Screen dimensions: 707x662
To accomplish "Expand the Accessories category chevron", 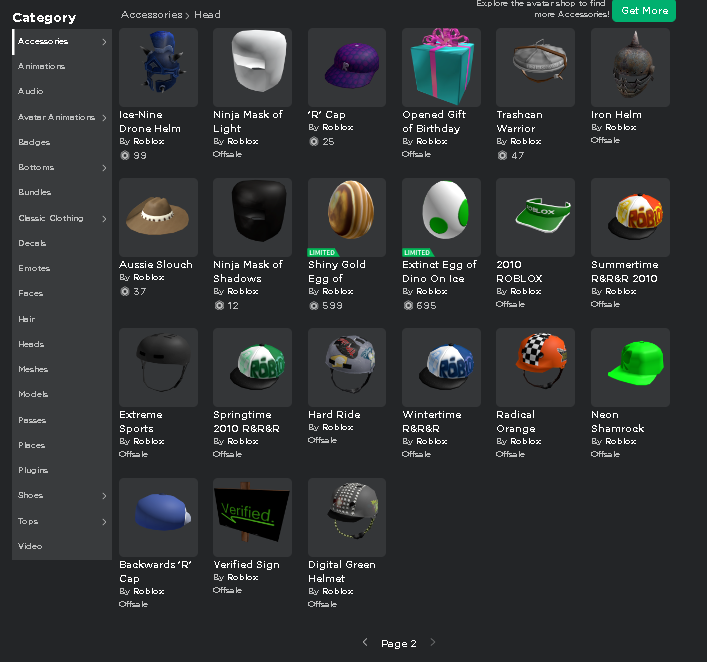I will coord(104,42).
